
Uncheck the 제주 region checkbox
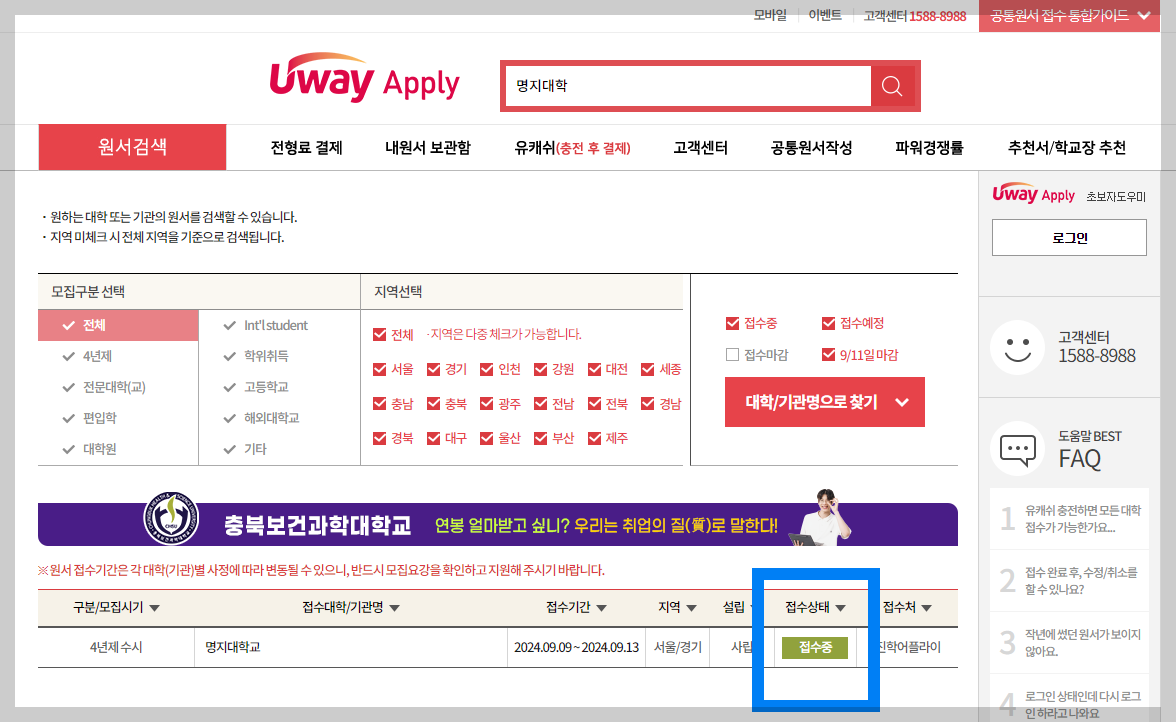click(595, 438)
